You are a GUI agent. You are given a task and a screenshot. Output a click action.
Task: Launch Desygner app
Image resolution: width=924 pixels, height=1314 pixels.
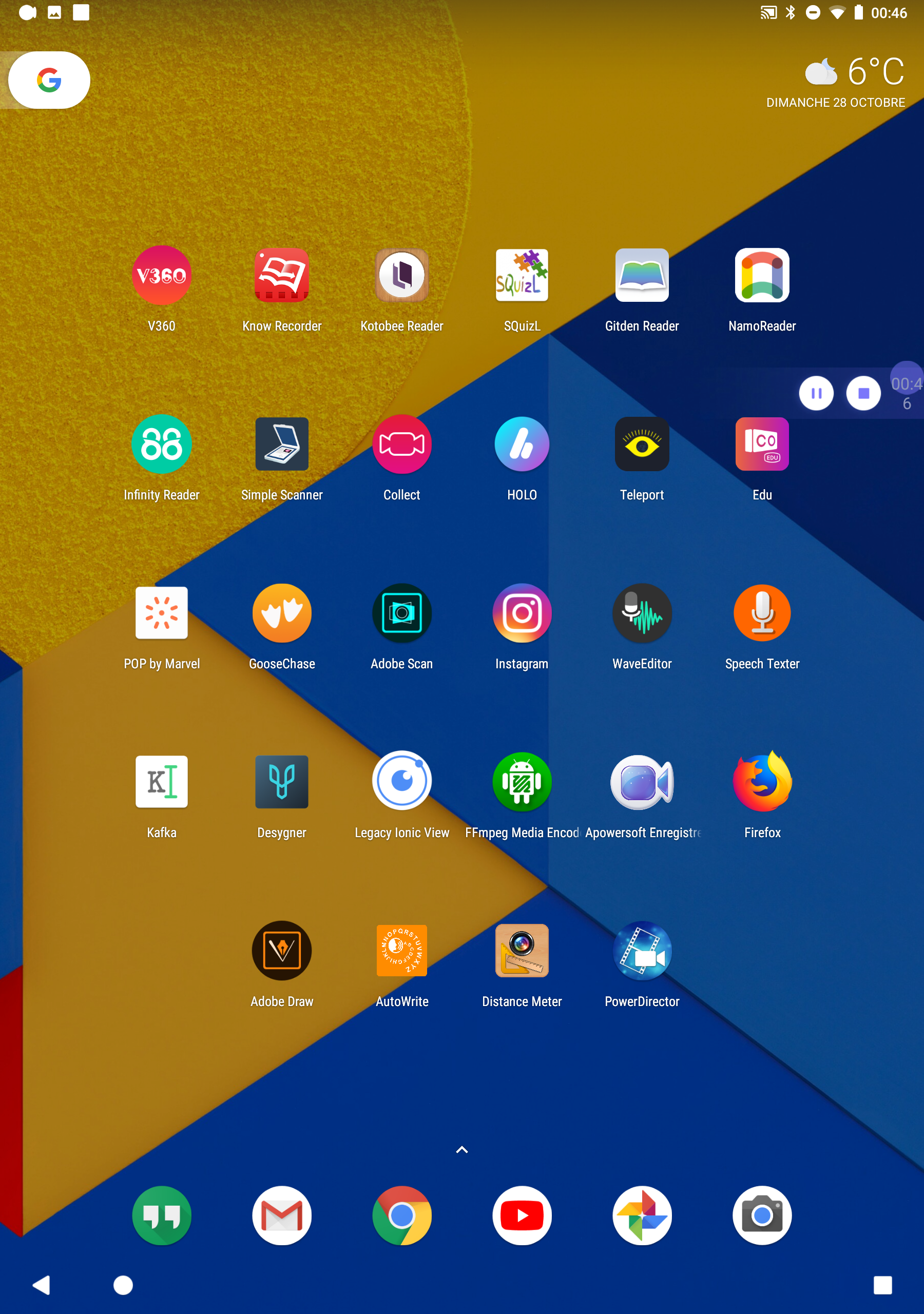282,782
